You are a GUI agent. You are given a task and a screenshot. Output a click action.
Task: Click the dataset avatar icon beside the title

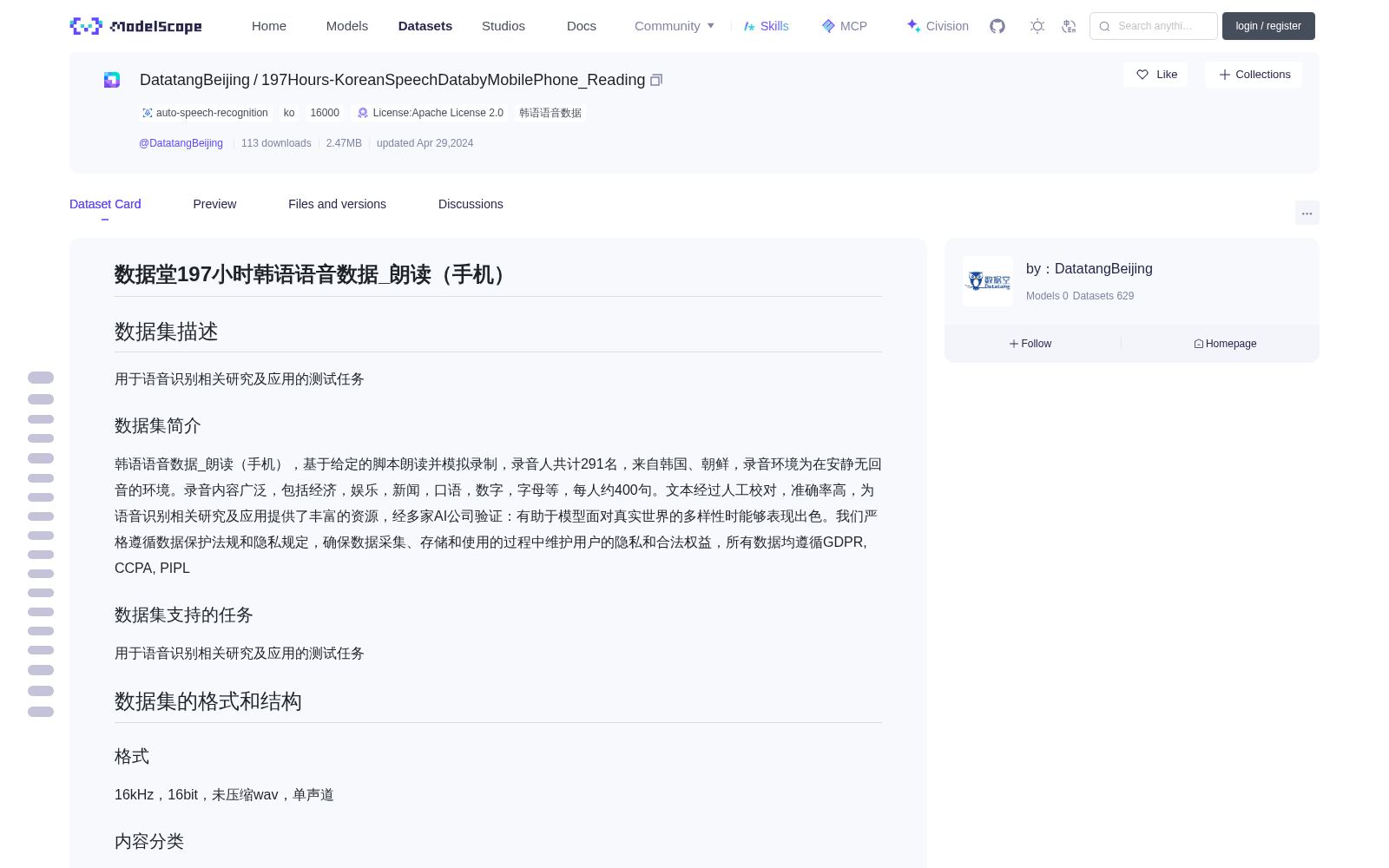coord(112,80)
